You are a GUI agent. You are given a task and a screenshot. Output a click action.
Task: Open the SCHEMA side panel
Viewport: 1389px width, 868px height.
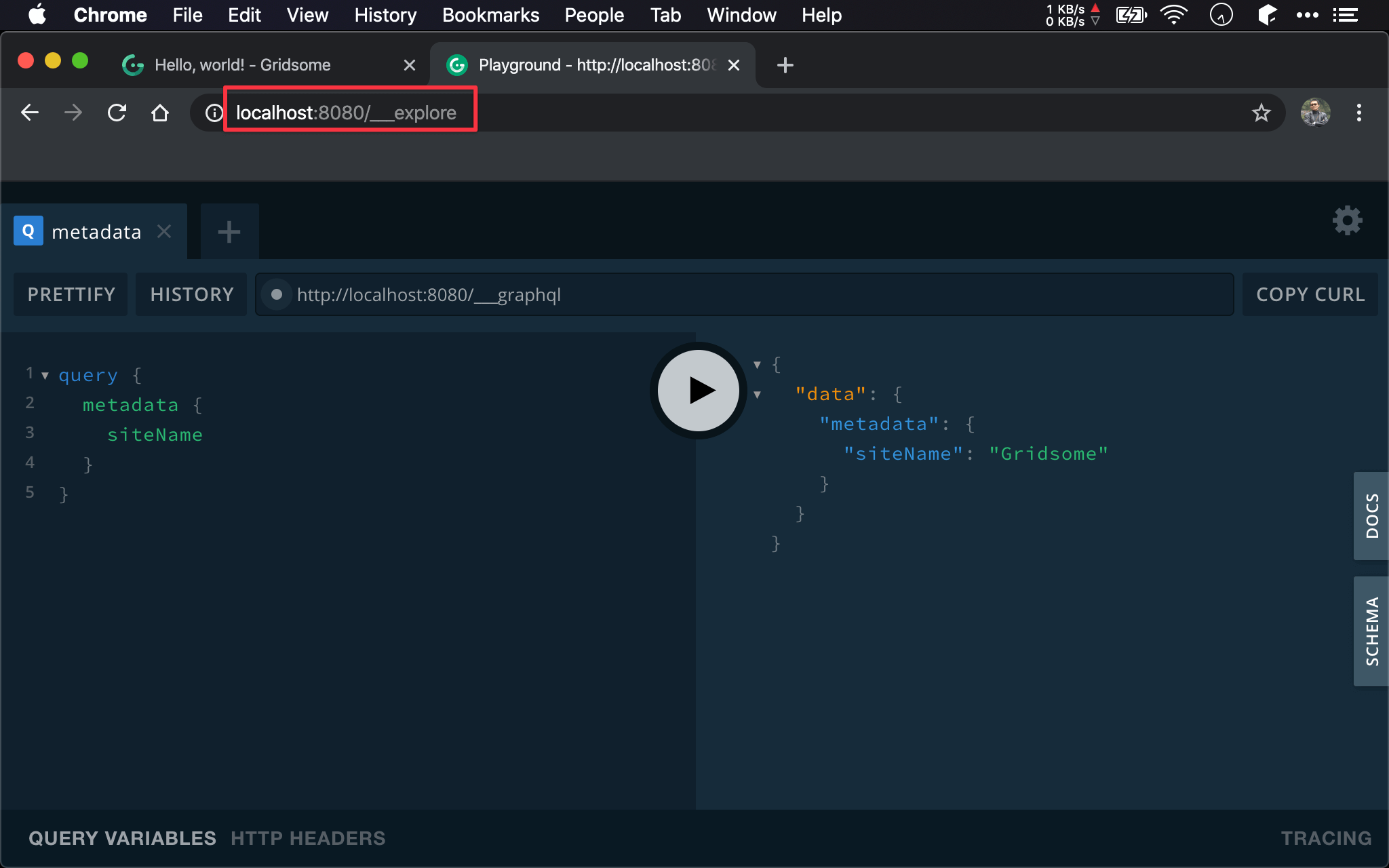1371,631
